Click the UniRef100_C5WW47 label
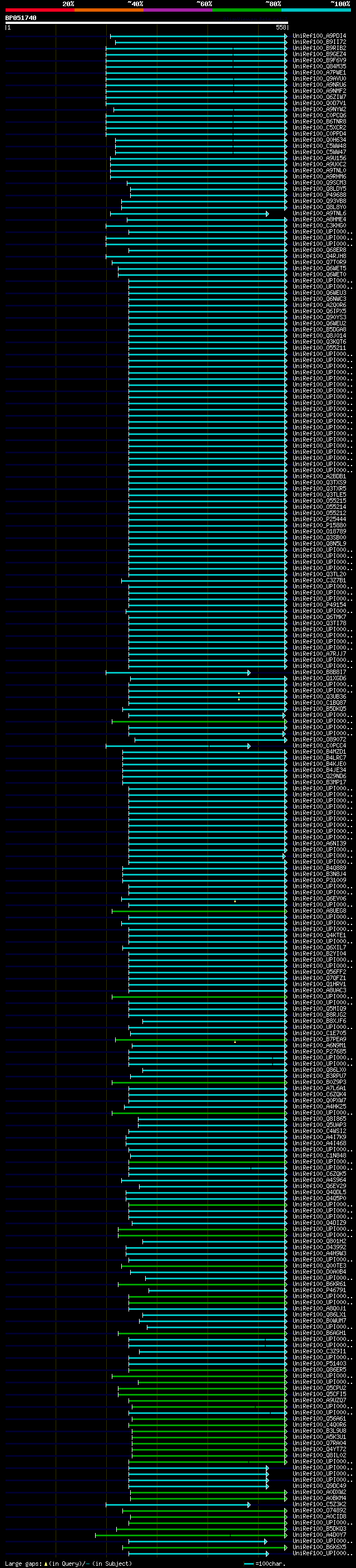Image resolution: width=356 pixels, height=1568 pixels. point(319,152)
